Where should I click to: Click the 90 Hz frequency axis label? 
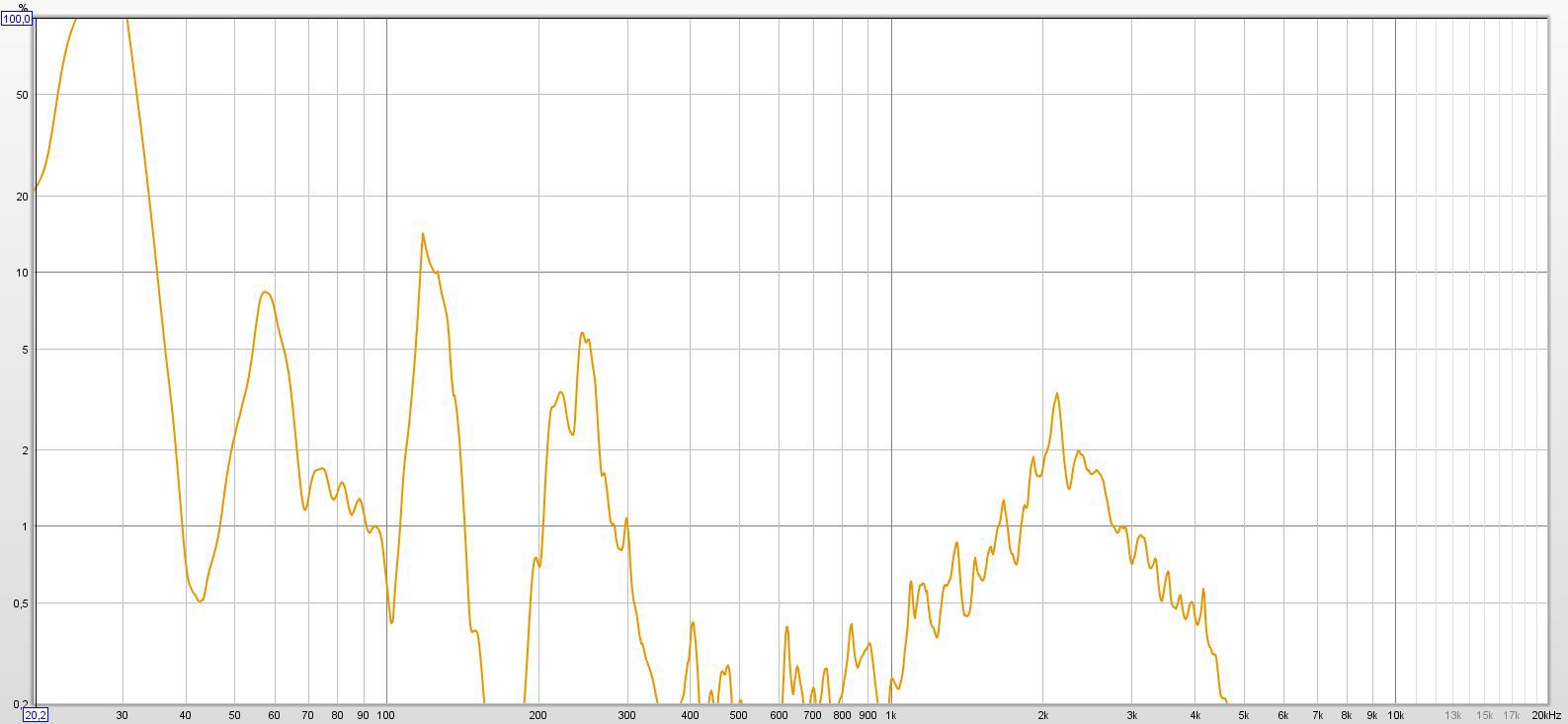tap(363, 715)
